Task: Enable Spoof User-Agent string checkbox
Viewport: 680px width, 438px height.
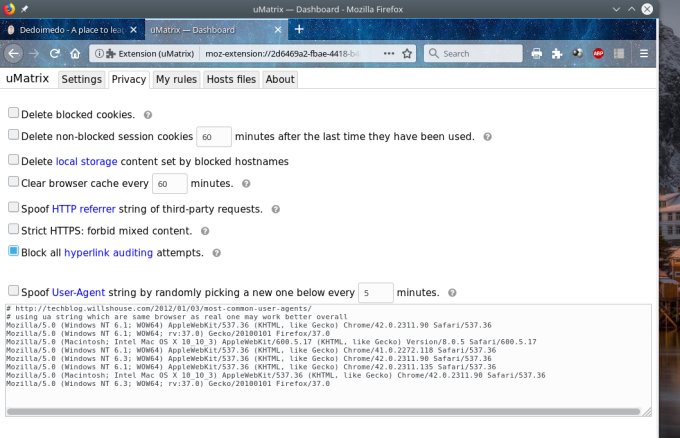Action: point(13,290)
